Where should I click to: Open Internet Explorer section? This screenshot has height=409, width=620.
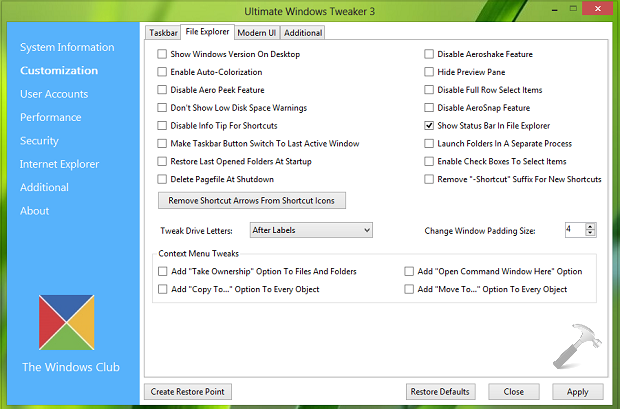[59, 164]
